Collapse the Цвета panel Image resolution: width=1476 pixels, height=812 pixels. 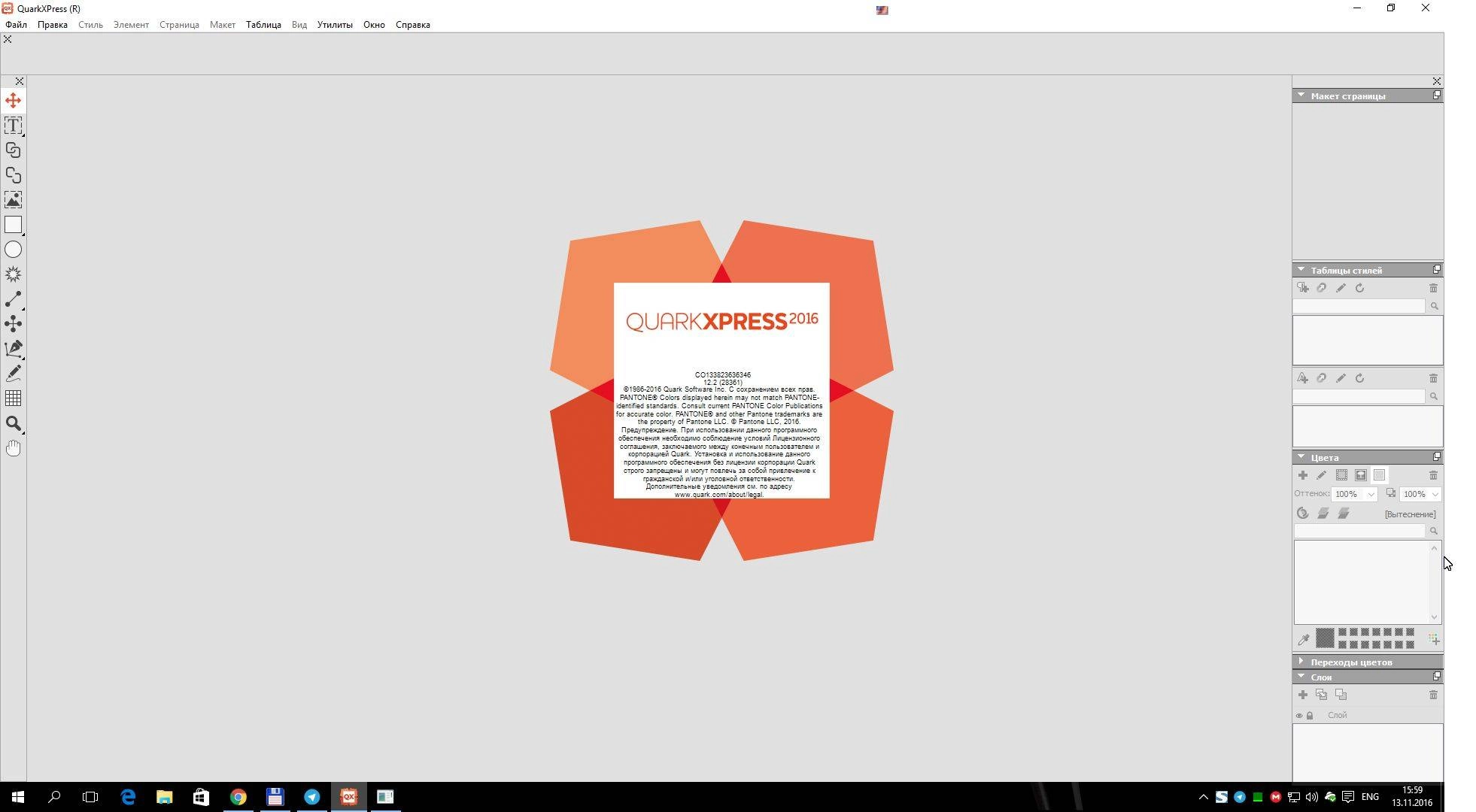pyautogui.click(x=1301, y=457)
